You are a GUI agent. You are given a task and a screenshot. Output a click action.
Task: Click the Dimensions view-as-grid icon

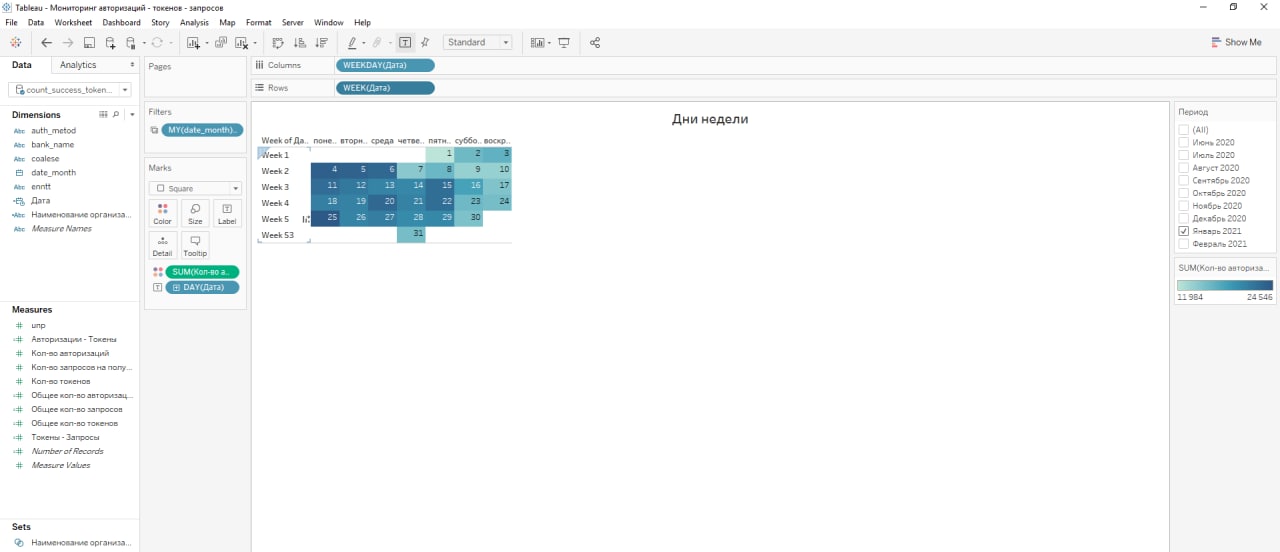103,115
